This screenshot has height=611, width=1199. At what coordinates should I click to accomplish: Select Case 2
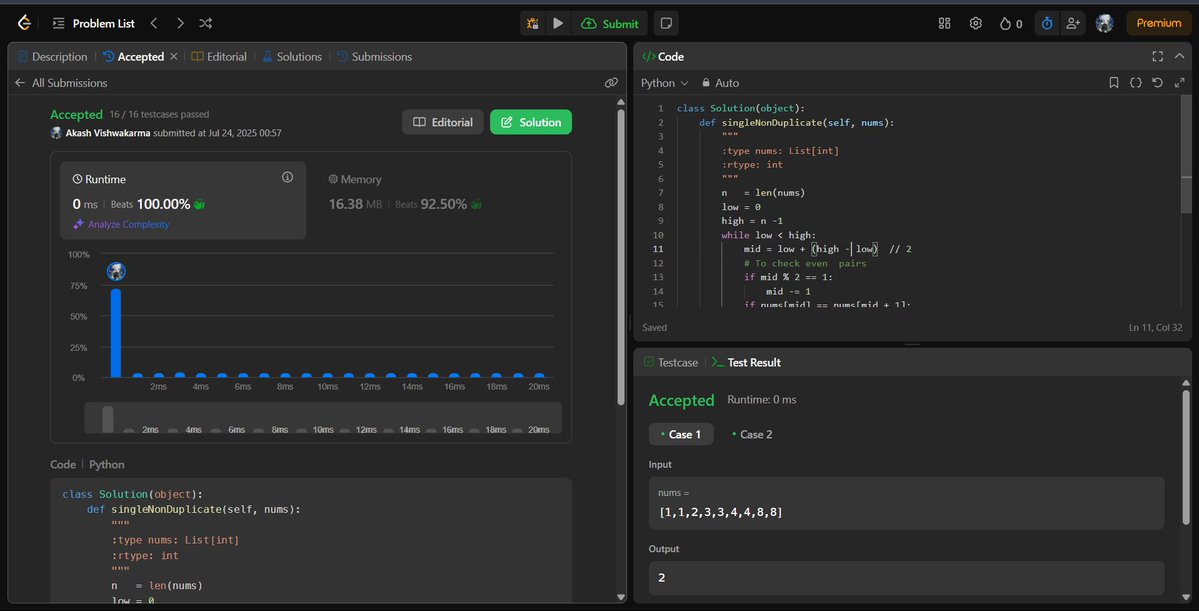[x=752, y=434]
